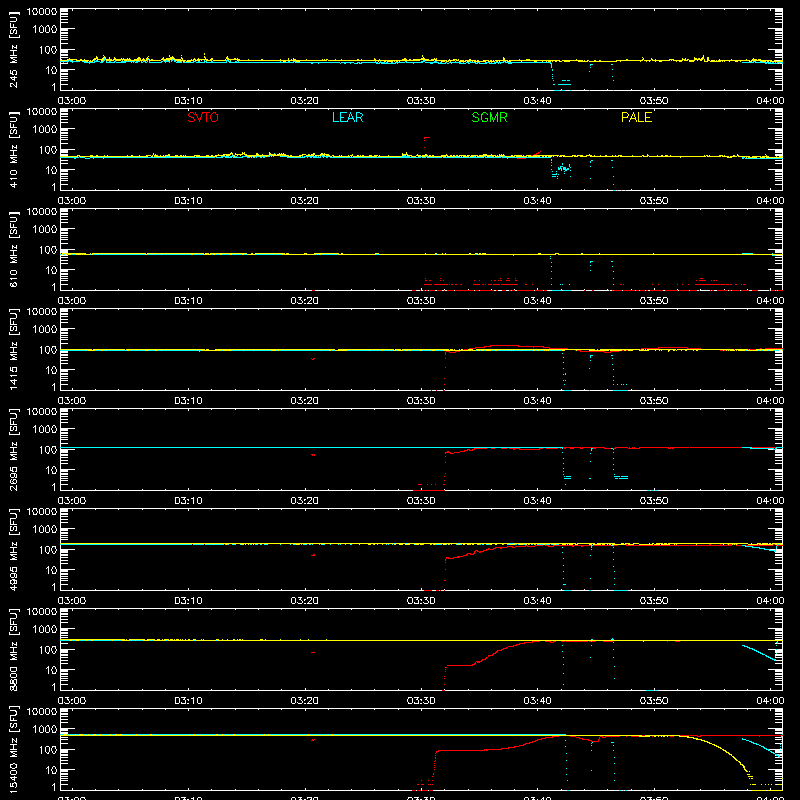
Task: Select the 245 MHz [SFU] axis title
Action: pyautogui.click(x=14, y=49)
